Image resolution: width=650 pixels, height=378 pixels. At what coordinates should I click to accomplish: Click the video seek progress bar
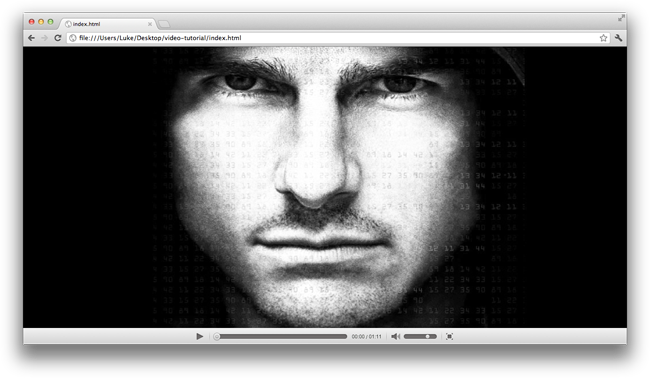pos(280,337)
